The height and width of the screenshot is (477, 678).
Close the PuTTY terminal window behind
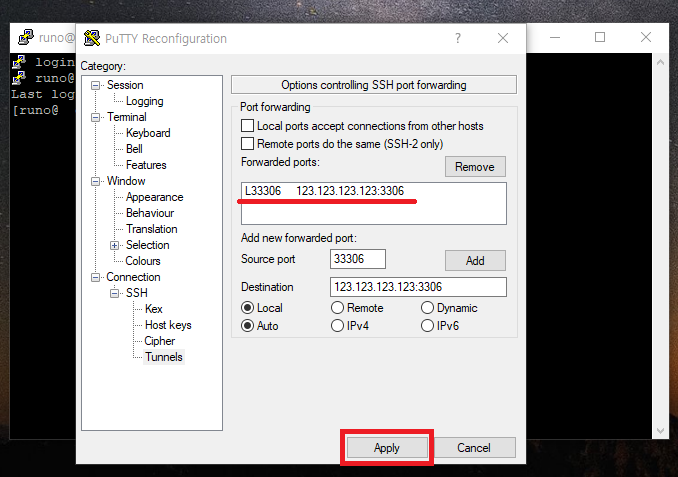tap(646, 37)
